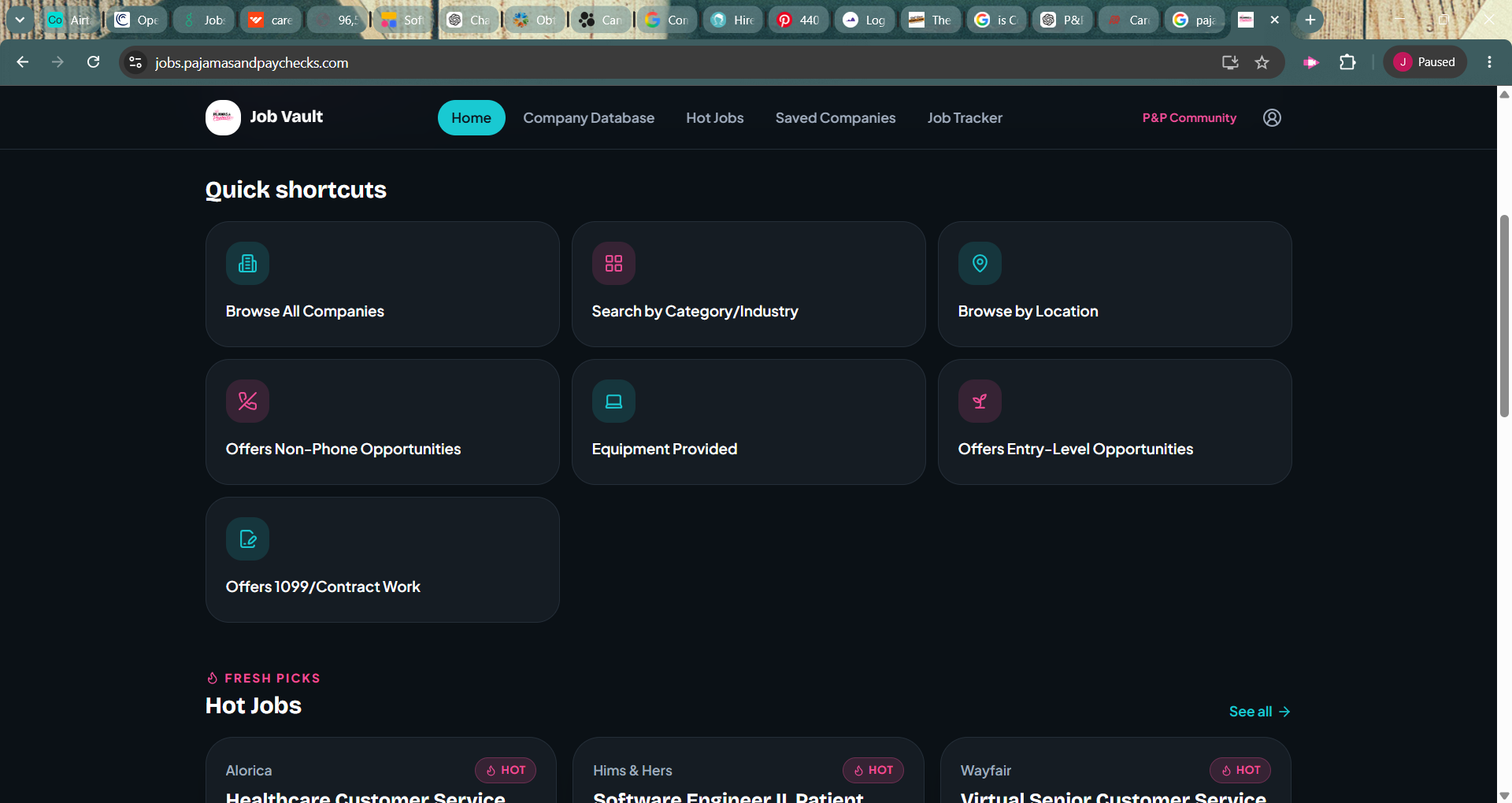Click the Paused profile button in Chrome

coord(1425,62)
